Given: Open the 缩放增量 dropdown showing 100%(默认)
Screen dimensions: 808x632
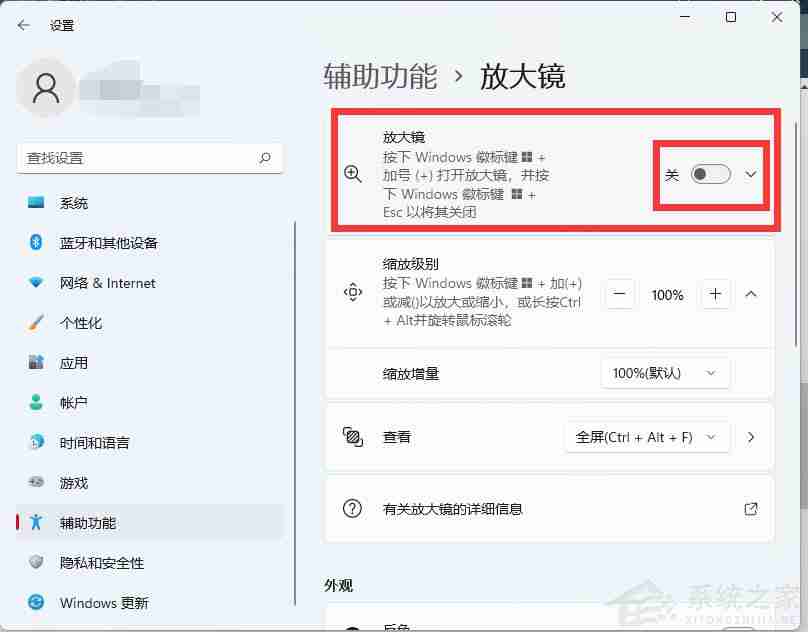Looking at the screenshot, I should (x=664, y=373).
